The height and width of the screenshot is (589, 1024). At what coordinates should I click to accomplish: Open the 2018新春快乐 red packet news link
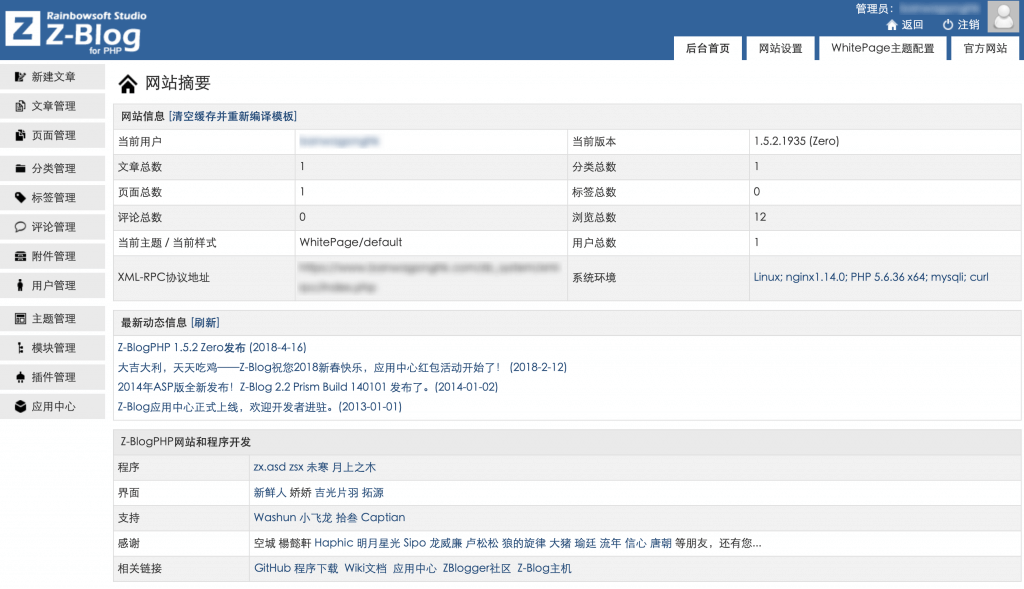click(x=342, y=368)
